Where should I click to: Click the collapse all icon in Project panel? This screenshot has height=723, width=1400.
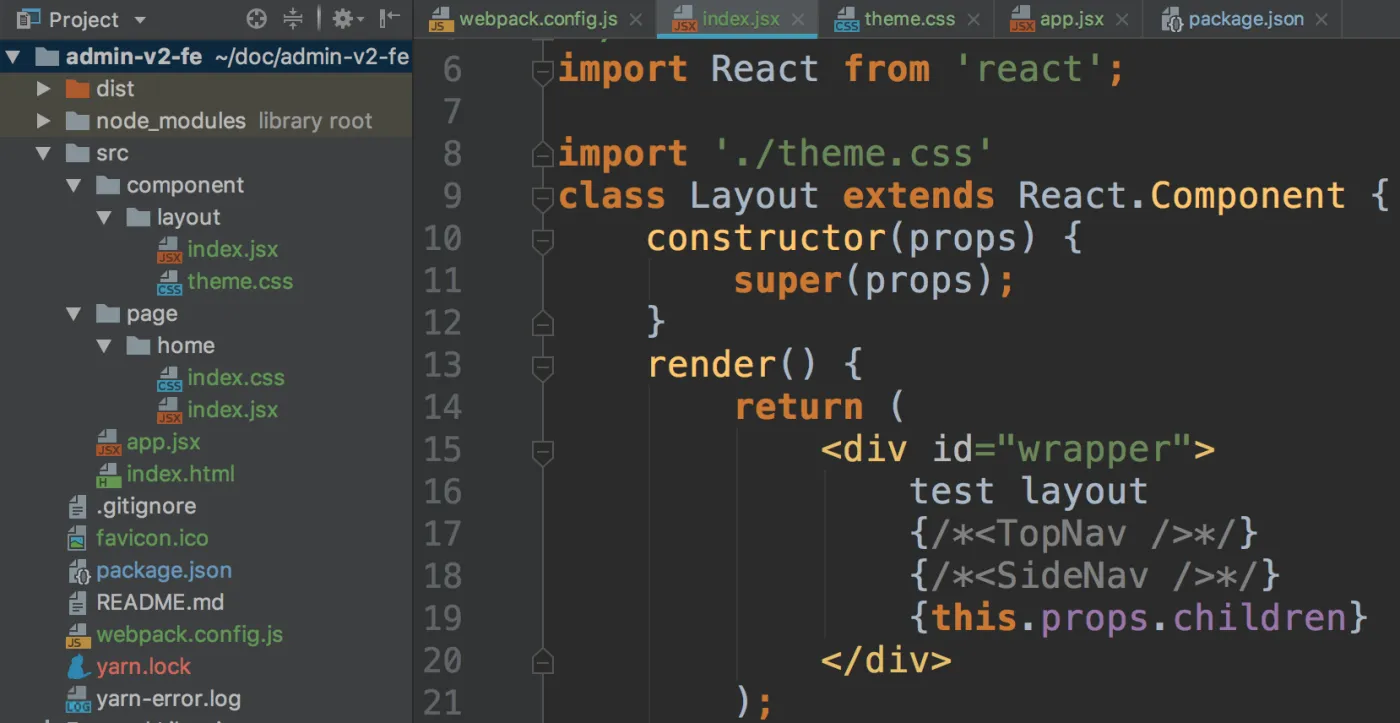coord(293,19)
